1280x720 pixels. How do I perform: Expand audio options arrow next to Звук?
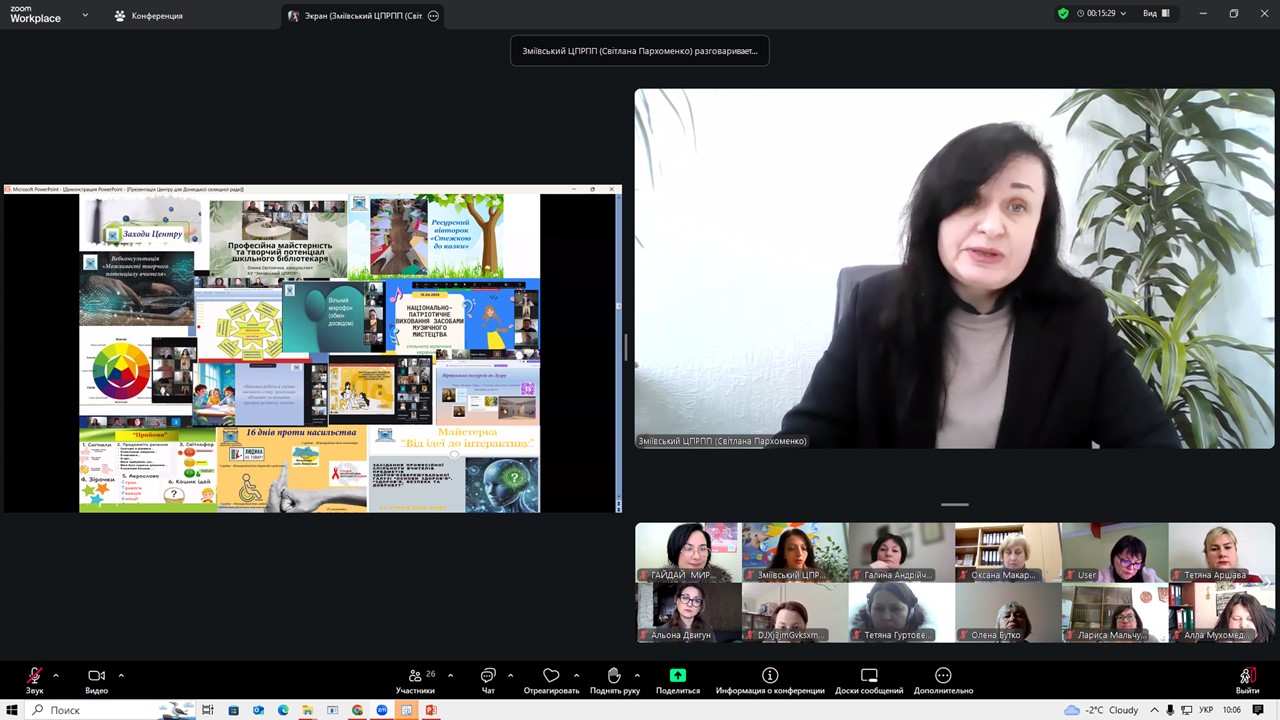56,675
